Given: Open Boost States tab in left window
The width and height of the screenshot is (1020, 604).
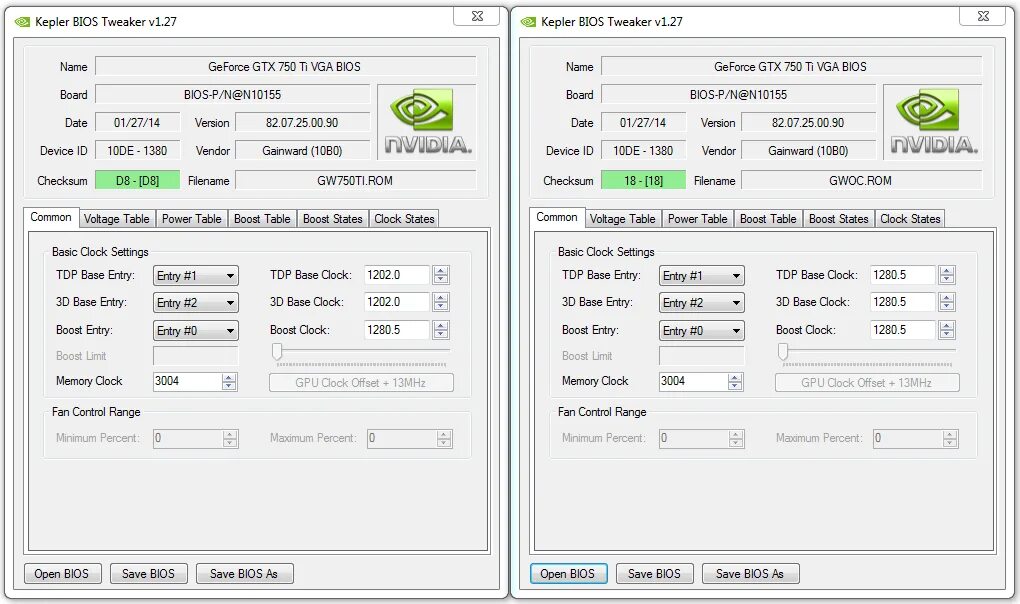Looking at the screenshot, I should pos(332,219).
